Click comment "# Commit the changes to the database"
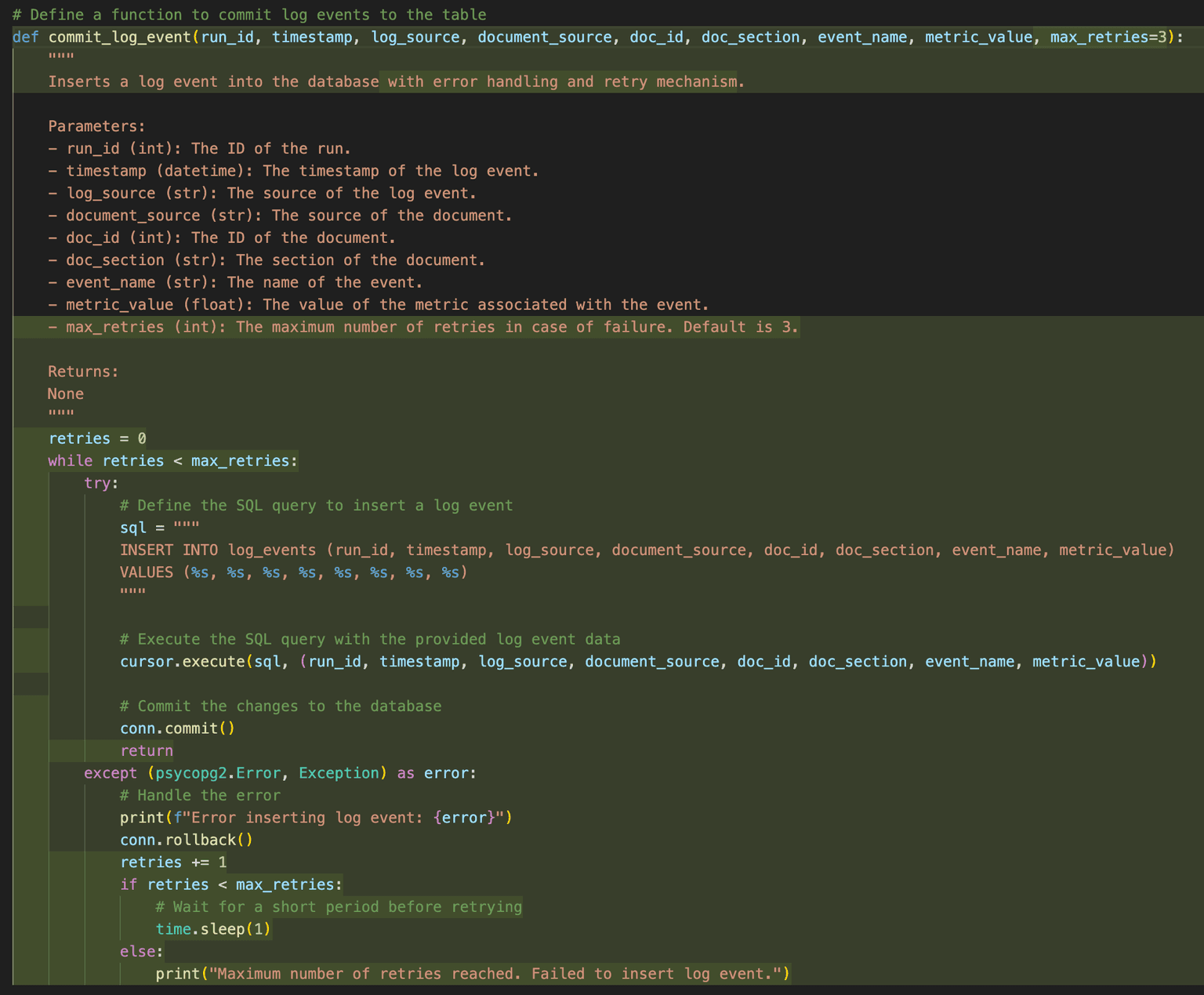This screenshot has height=995, width=1204. pos(281,706)
